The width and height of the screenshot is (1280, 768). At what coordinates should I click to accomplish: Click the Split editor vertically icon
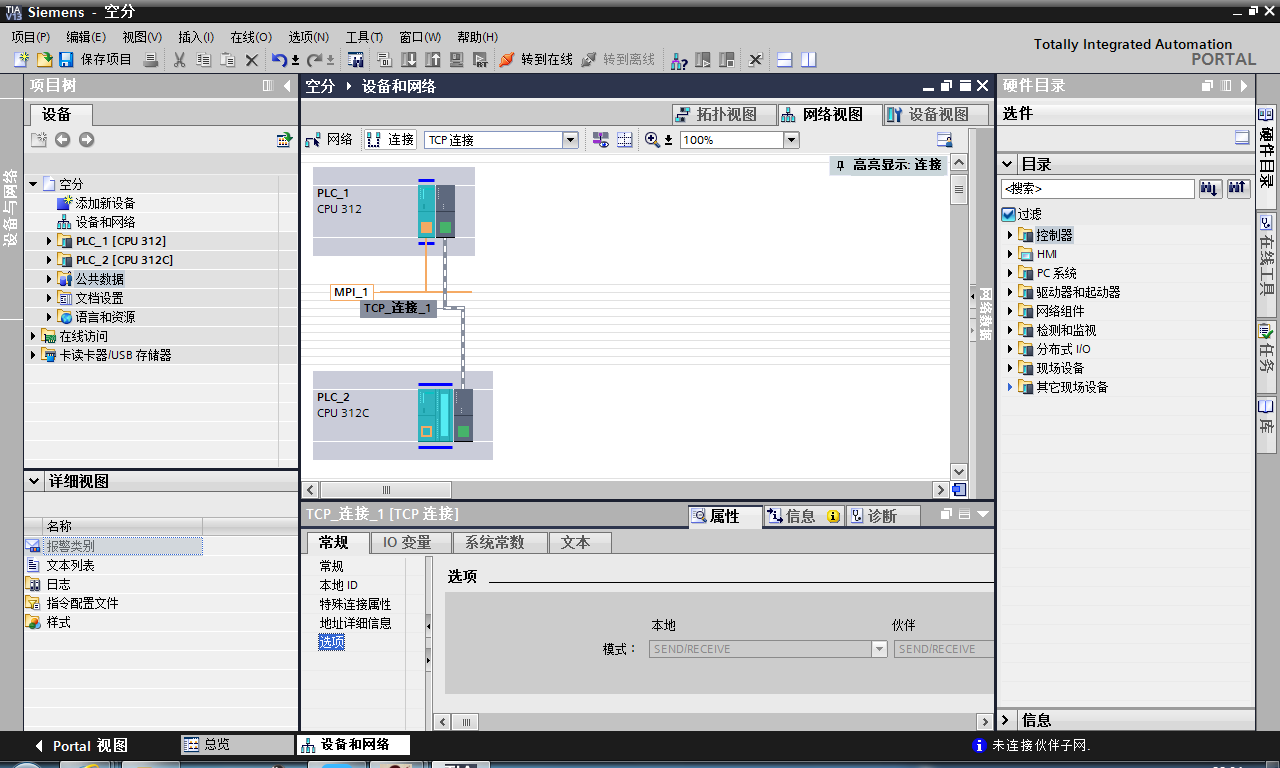coord(808,60)
